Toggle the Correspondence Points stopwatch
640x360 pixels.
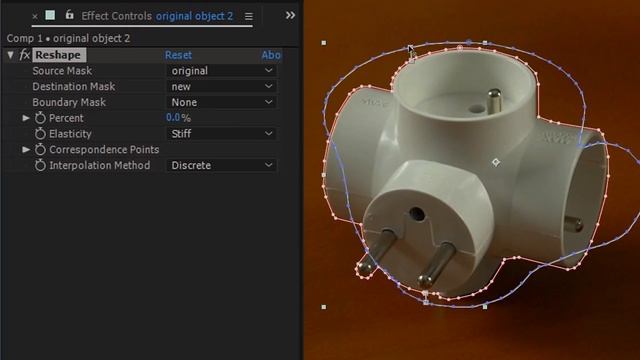click(40, 149)
